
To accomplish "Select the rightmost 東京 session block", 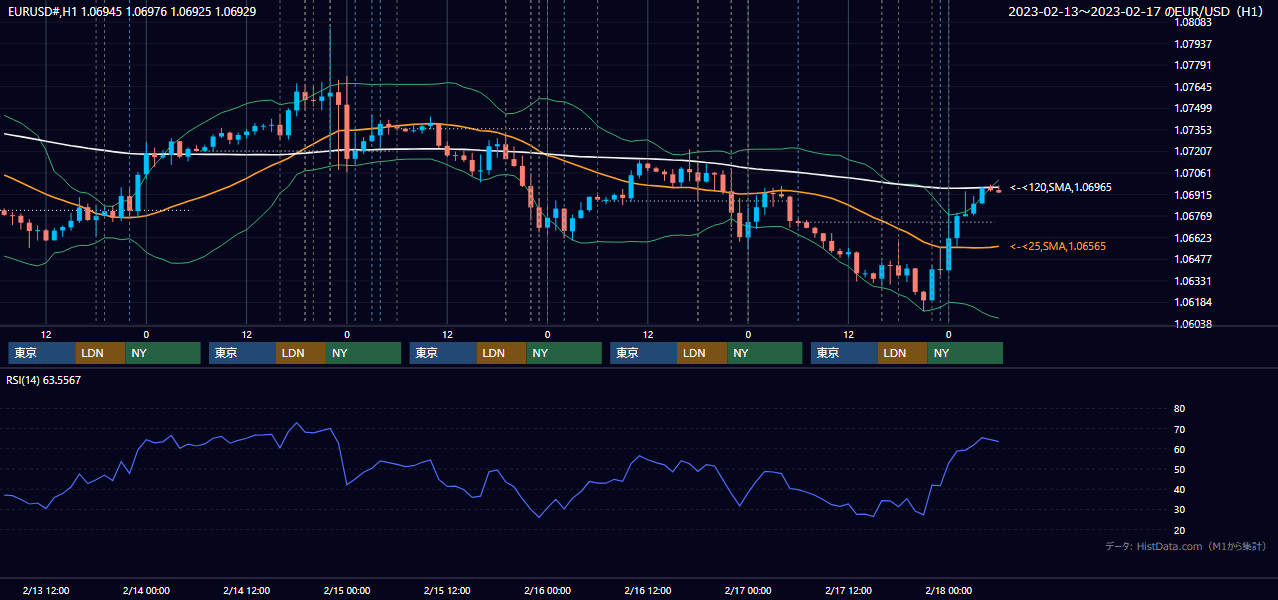I will [x=845, y=353].
